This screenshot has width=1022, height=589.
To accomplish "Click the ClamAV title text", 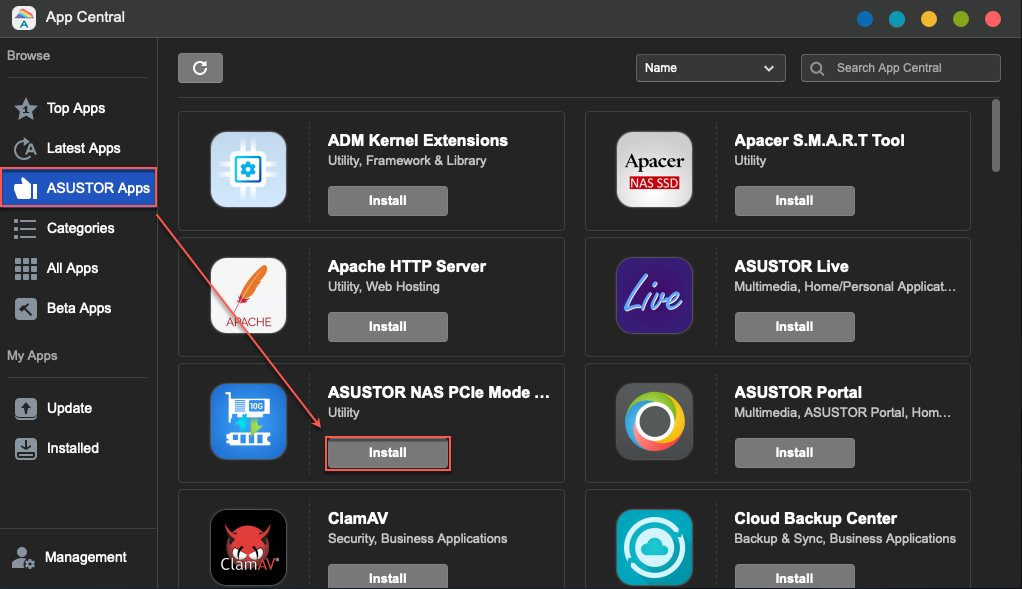I will pyautogui.click(x=358, y=519).
